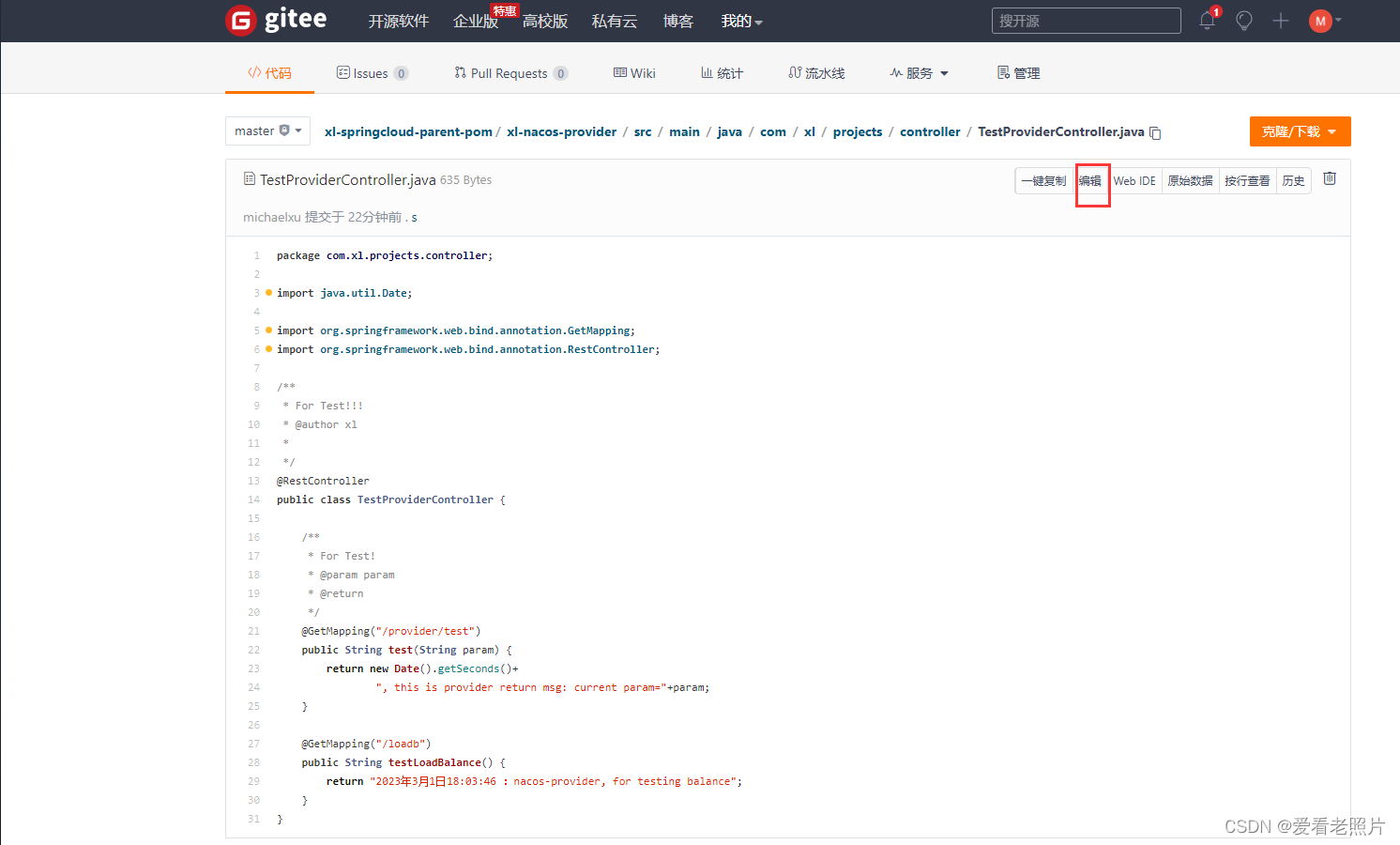Image resolution: width=1400 pixels, height=845 pixels.
Task: Open the 开源软件 menu item
Action: tap(398, 21)
